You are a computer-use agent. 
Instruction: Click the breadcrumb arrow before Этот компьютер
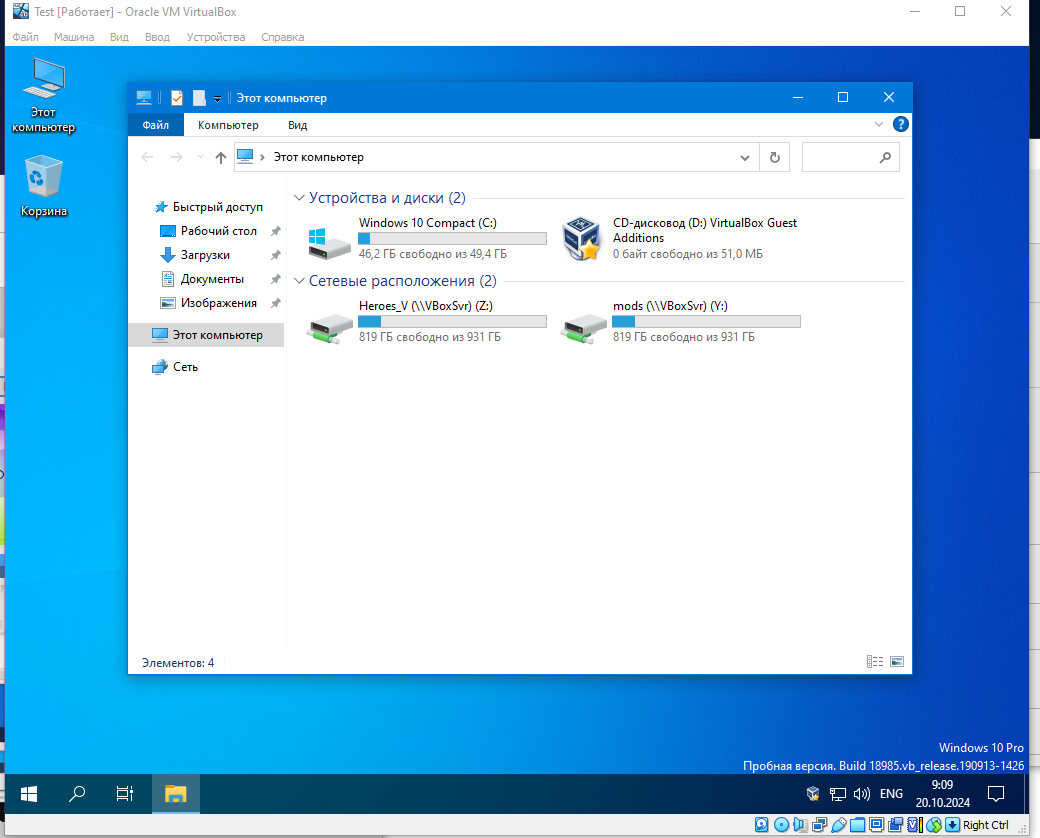[x=263, y=157]
